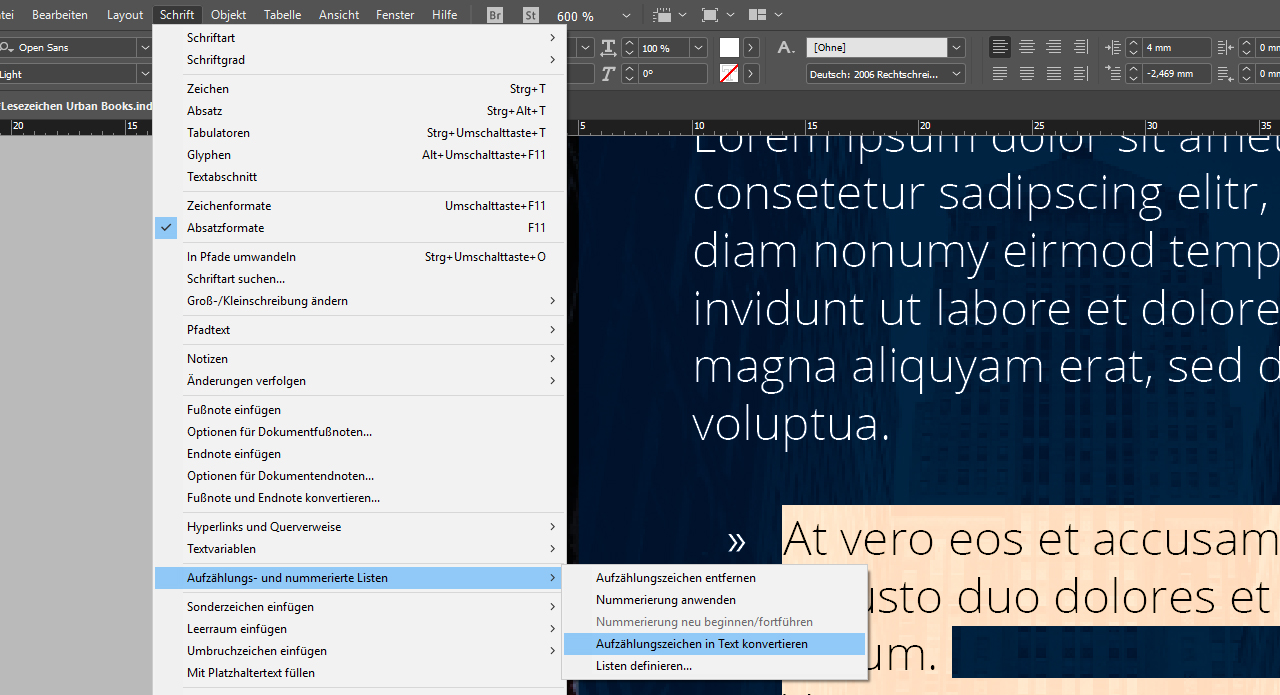Click the vertical scale stepper arrows
The image size is (1280, 695).
629,47
